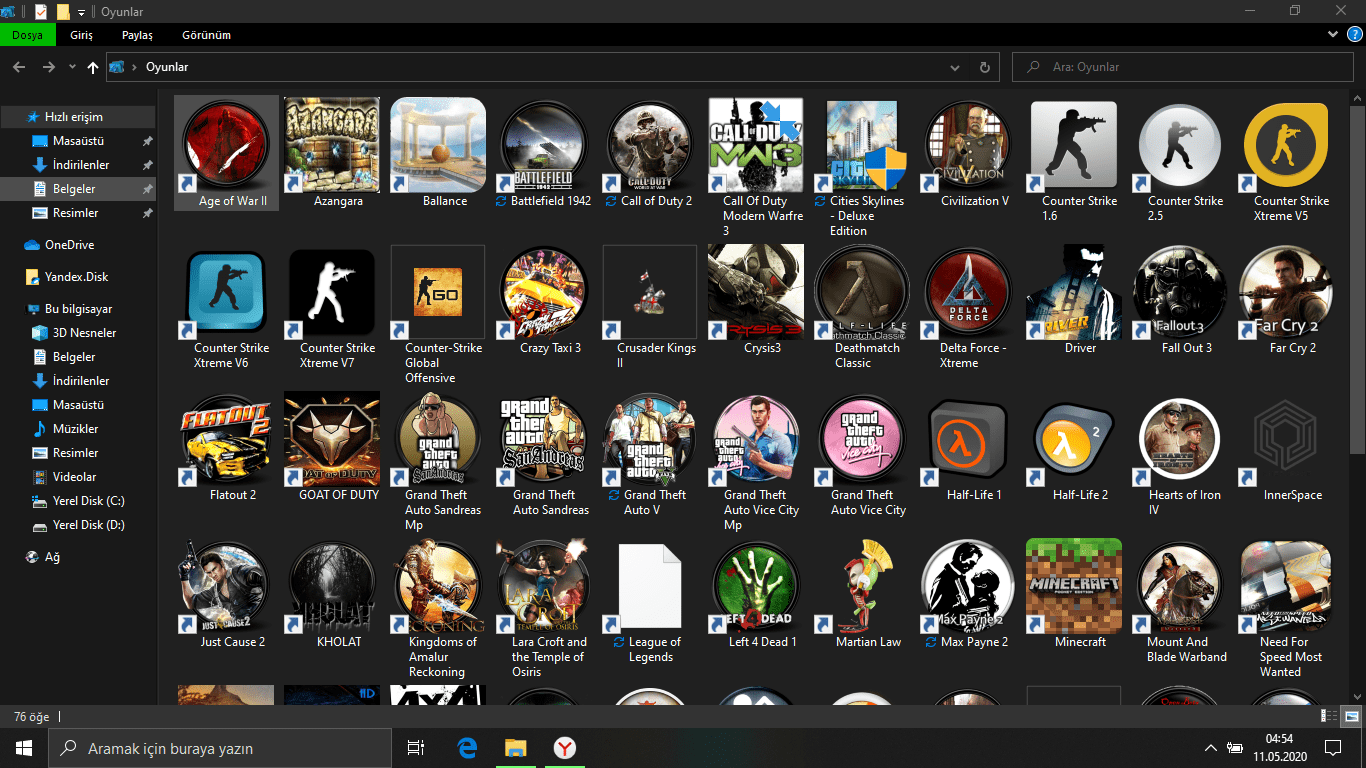Refresh the Oyunlar folder view

pos(985,67)
